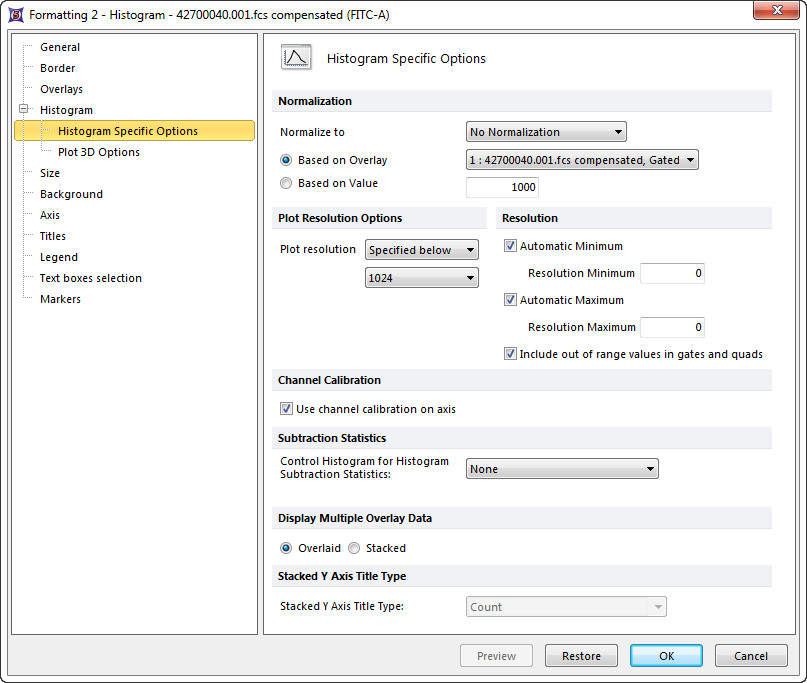Click the app icon in title bar
807x683 pixels.
(x=15, y=14)
